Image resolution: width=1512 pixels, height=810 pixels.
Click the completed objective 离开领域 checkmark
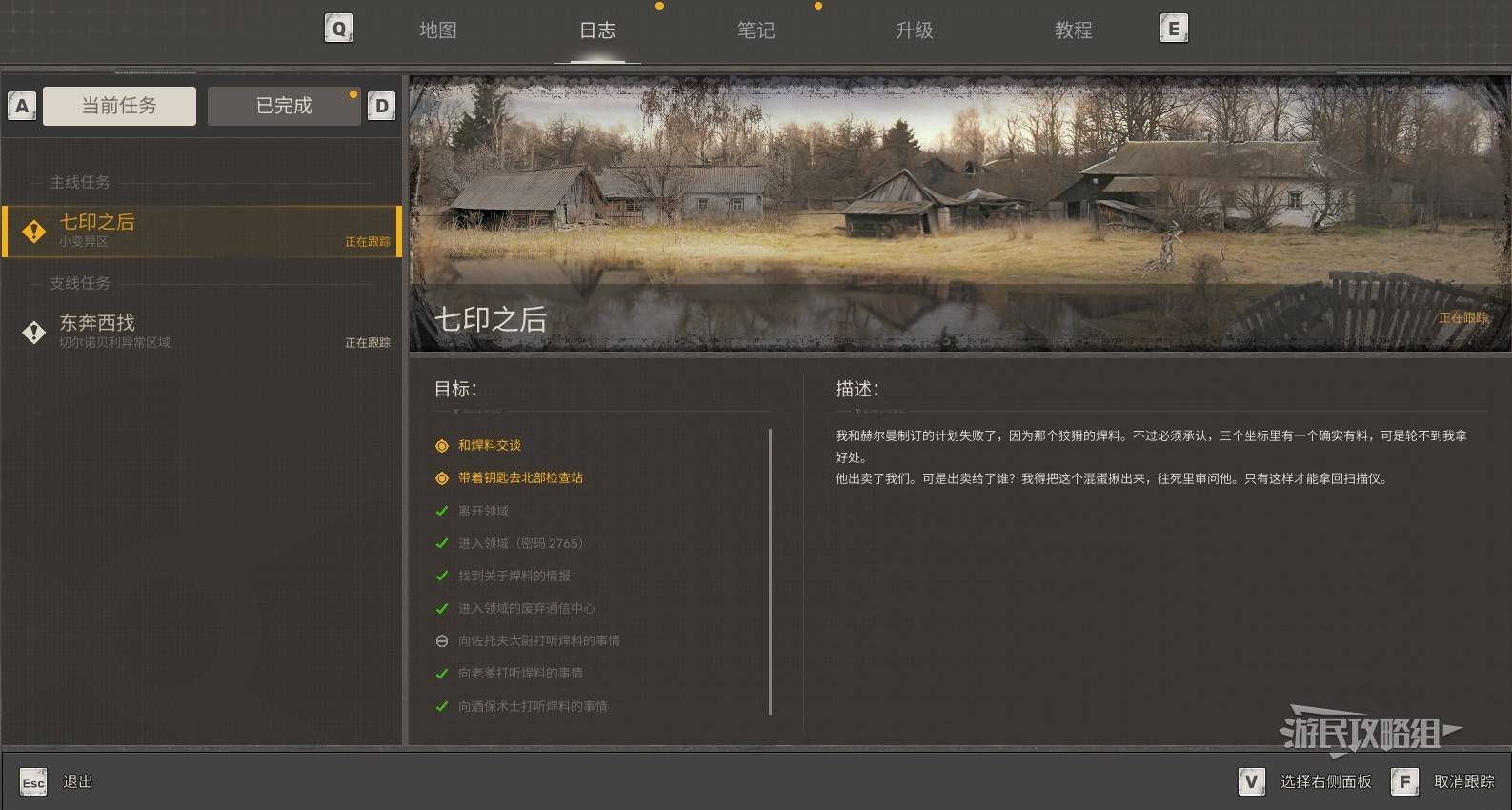tap(442, 511)
